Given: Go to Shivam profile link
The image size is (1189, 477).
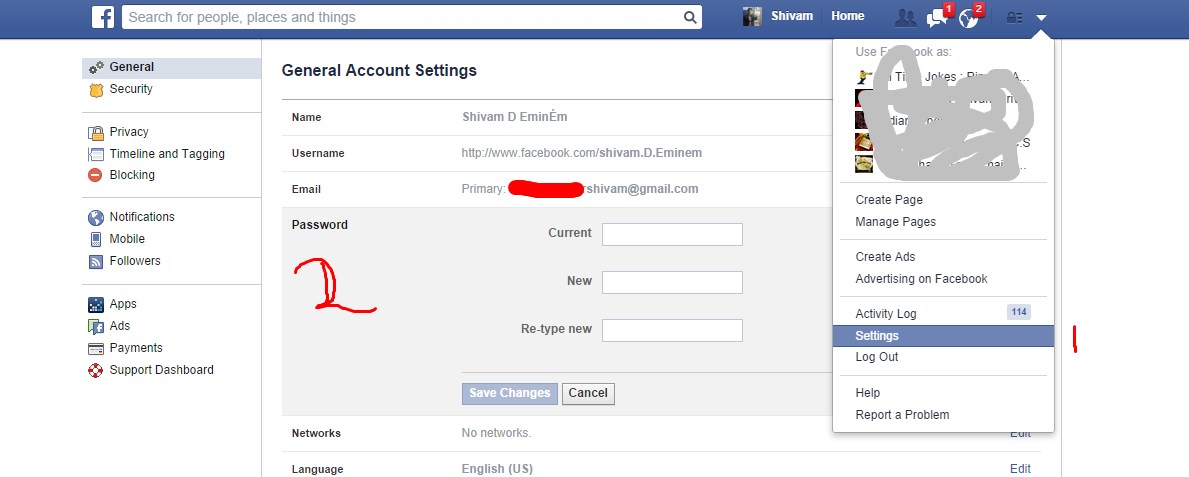Looking at the screenshot, I should [x=791, y=16].
